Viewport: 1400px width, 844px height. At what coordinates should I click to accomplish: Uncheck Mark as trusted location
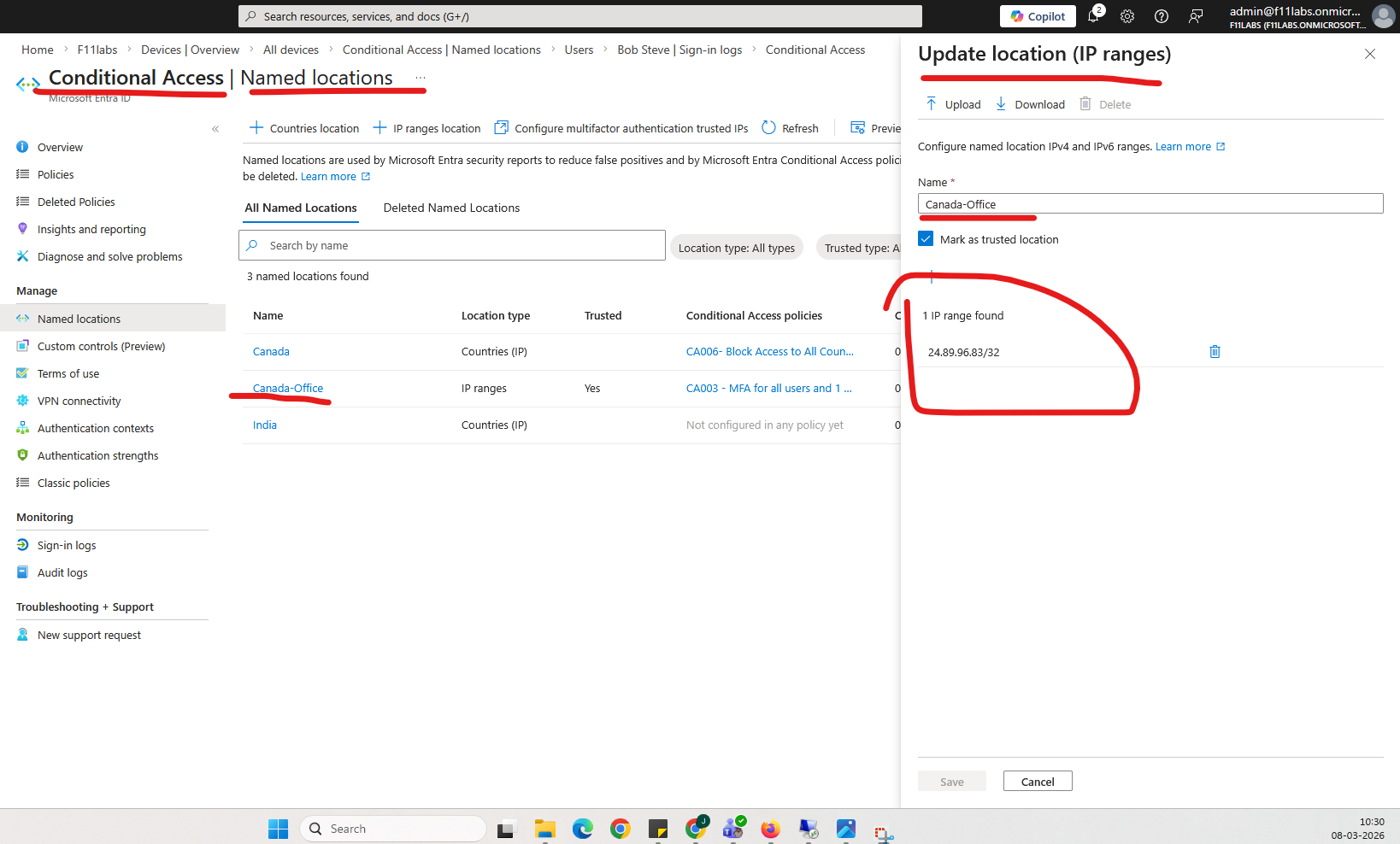click(x=926, y=239)
